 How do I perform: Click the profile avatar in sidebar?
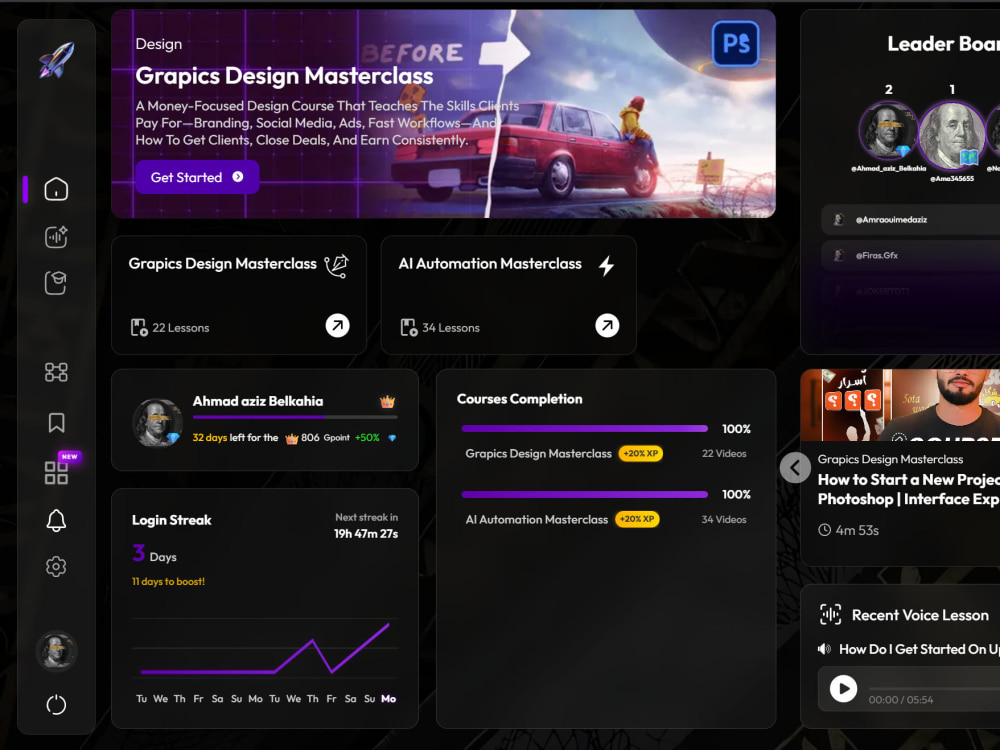coord(57,651)
